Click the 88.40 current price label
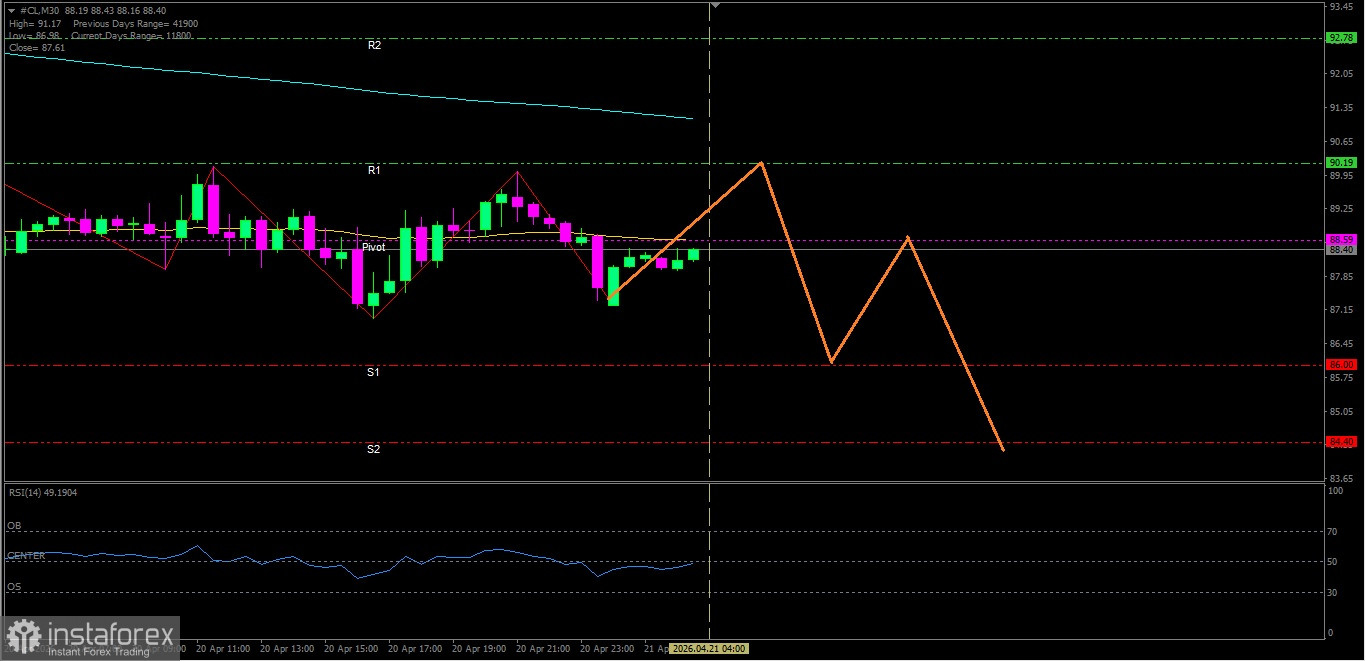1366x661 pixels. click(x=1340, y=250)
